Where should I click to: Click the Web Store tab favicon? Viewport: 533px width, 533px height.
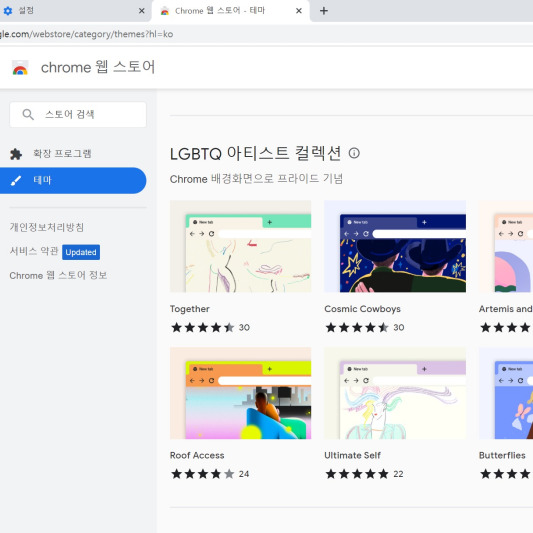[165, 11]
